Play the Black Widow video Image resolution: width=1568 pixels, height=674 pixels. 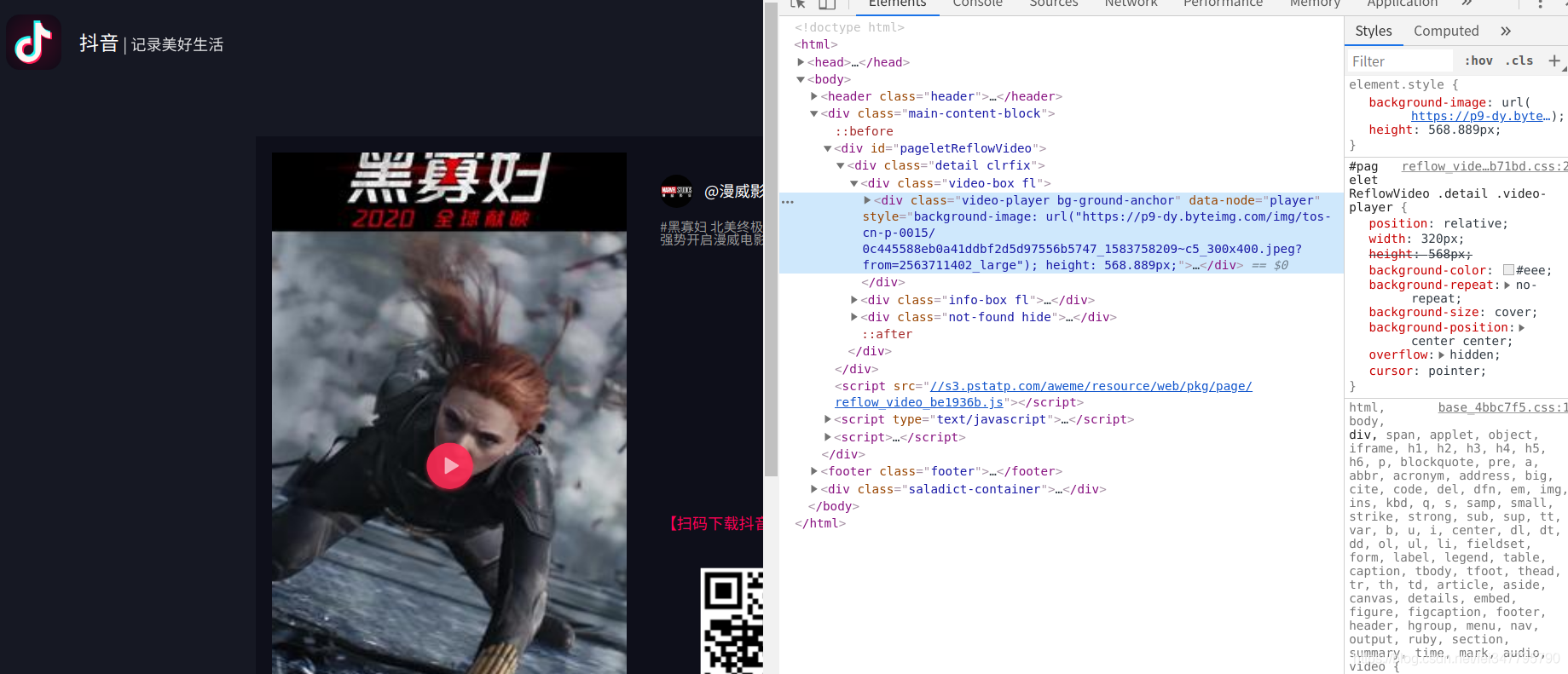(449, 466)
